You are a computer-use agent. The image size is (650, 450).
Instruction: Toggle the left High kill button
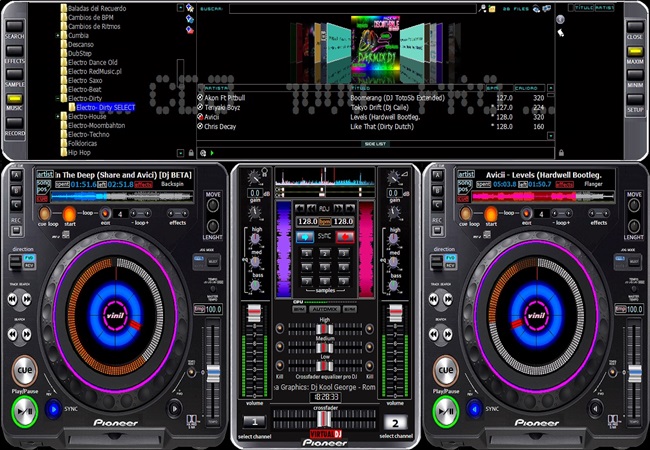(x=279, y=329)
